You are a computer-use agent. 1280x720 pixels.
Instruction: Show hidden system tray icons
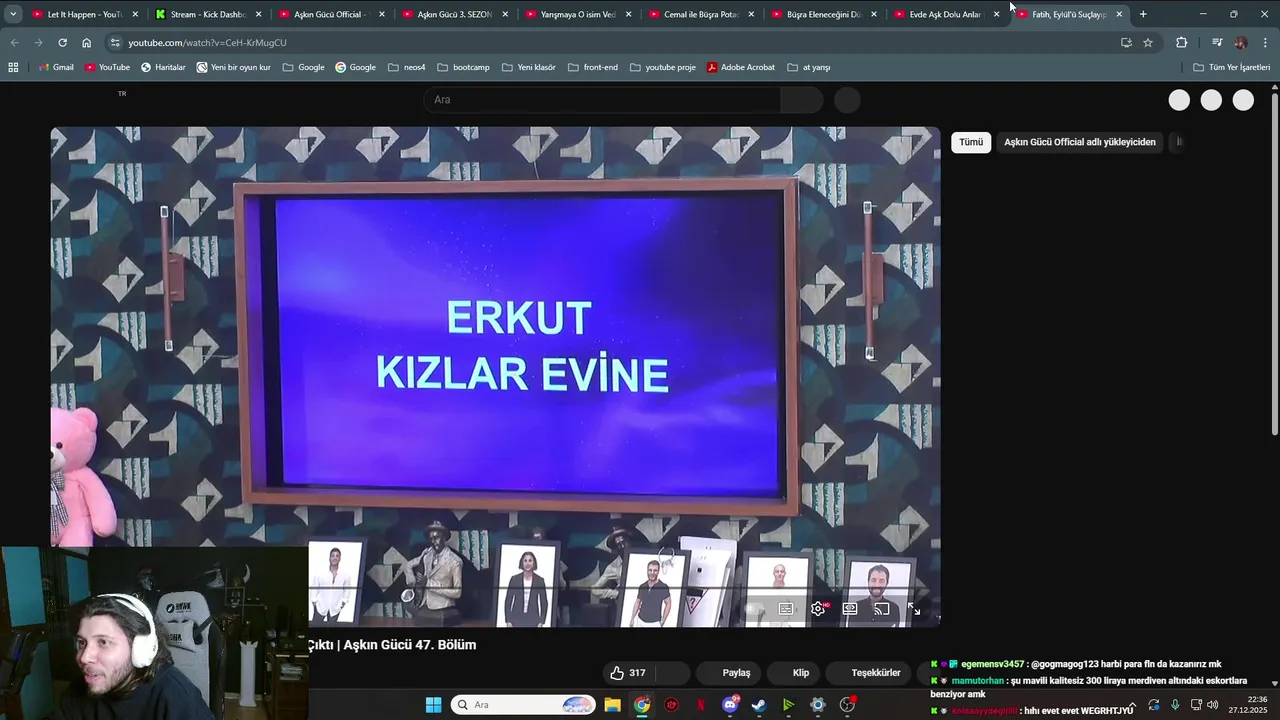pyautogui.click(x=1131, y=705)
